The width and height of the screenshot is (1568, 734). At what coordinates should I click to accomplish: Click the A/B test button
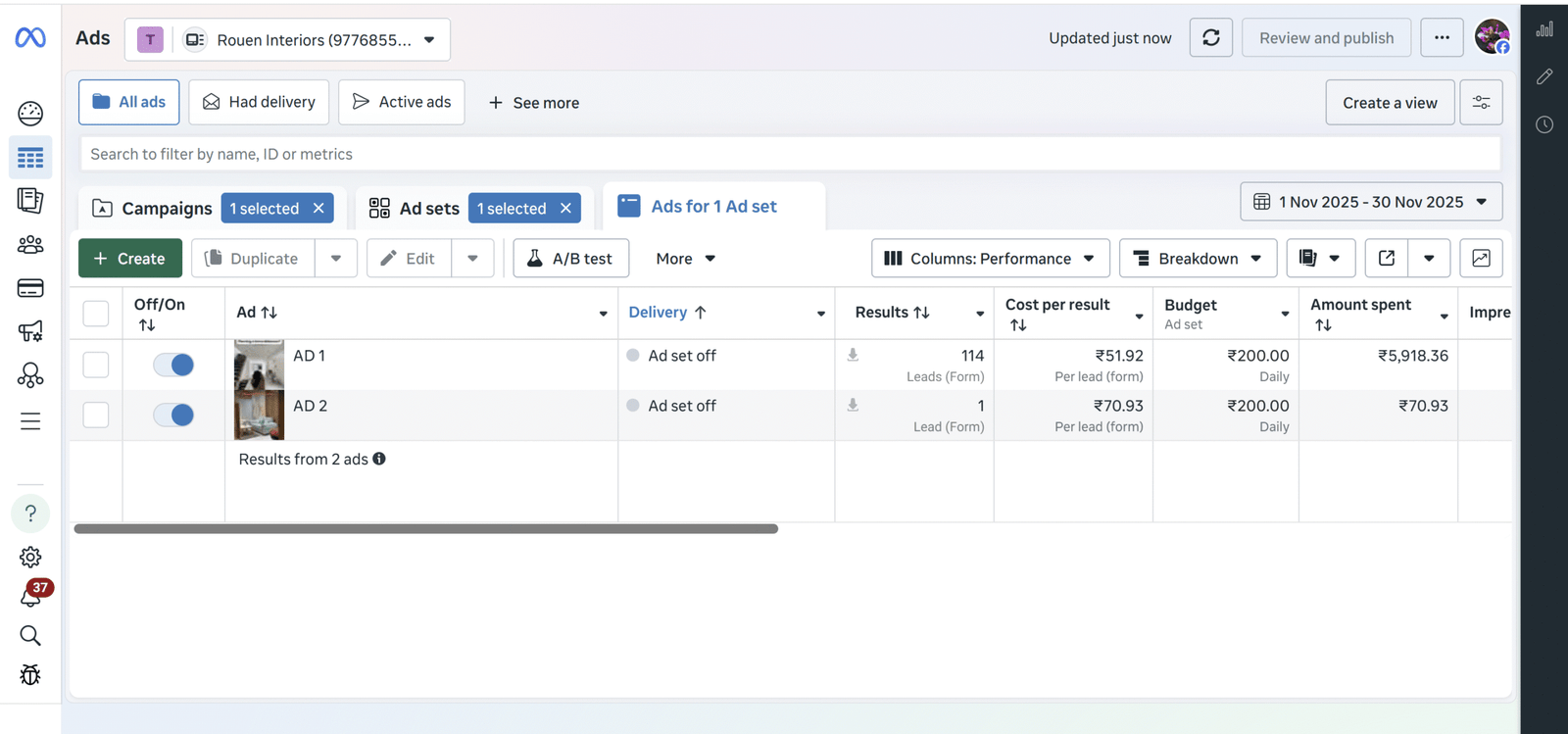pyautogui.click(x=570, y=258)
